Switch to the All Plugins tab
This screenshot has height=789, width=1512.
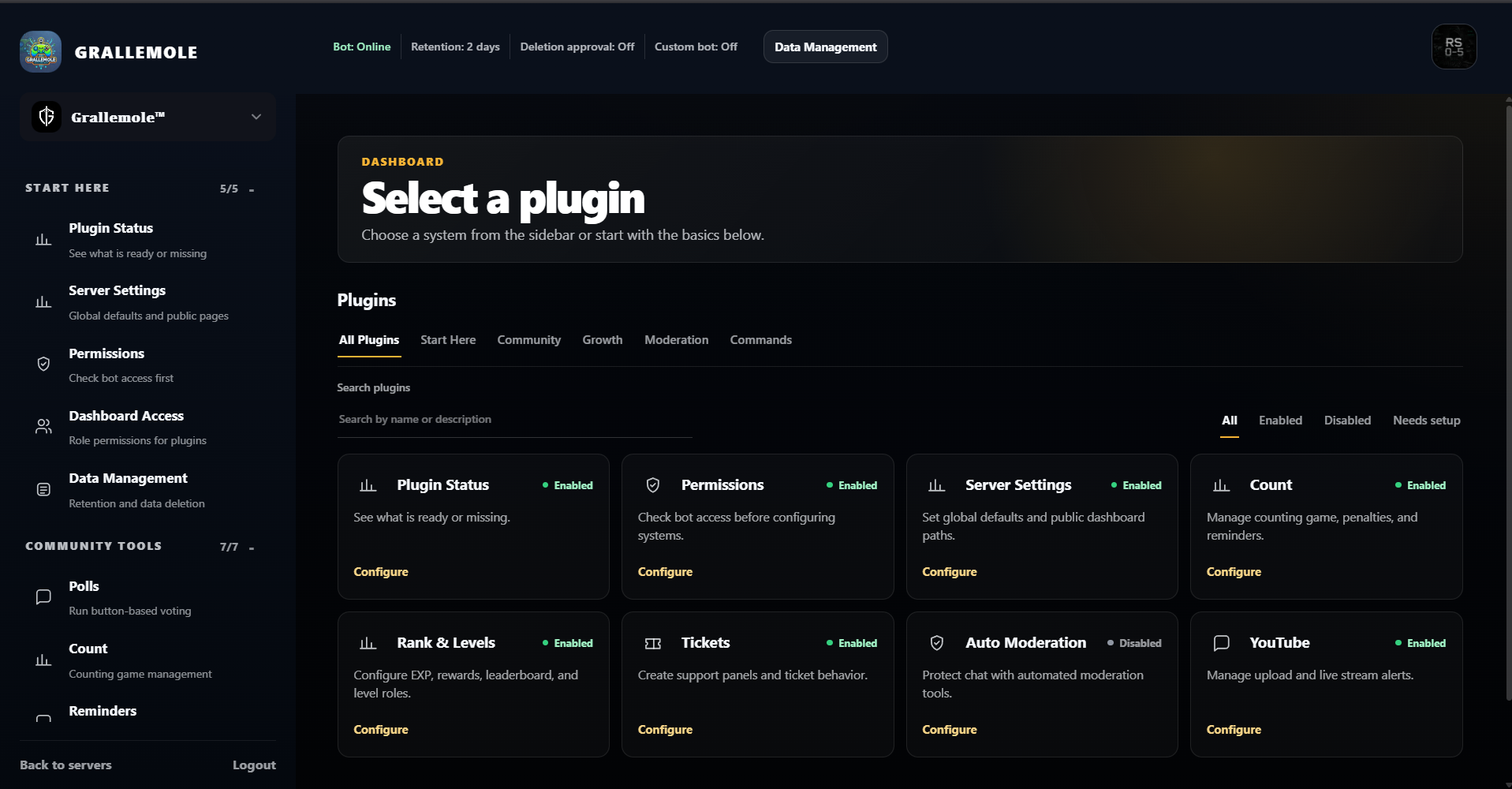(x=368, y=340)
